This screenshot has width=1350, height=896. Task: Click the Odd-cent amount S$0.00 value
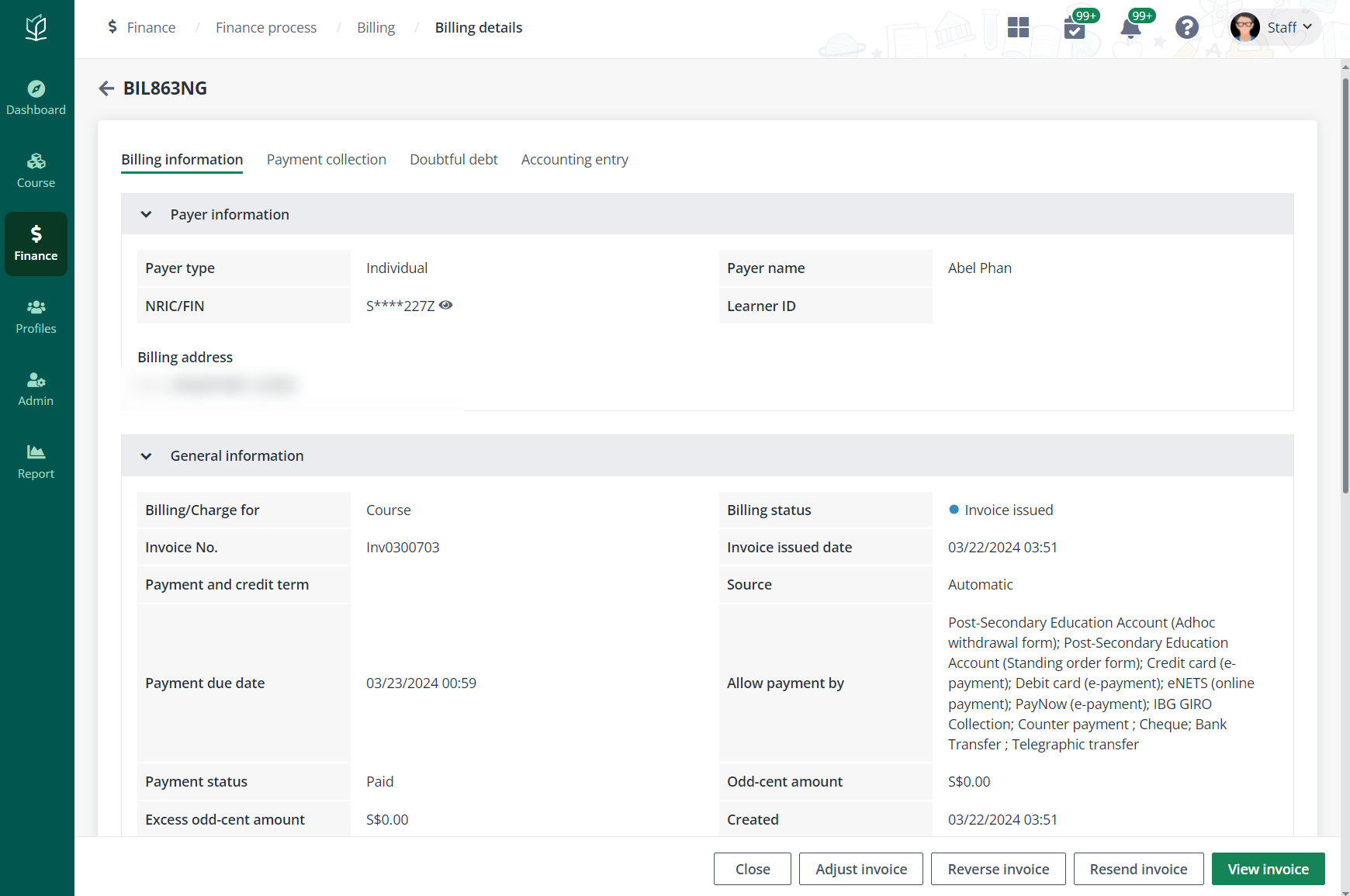point(969,782)
